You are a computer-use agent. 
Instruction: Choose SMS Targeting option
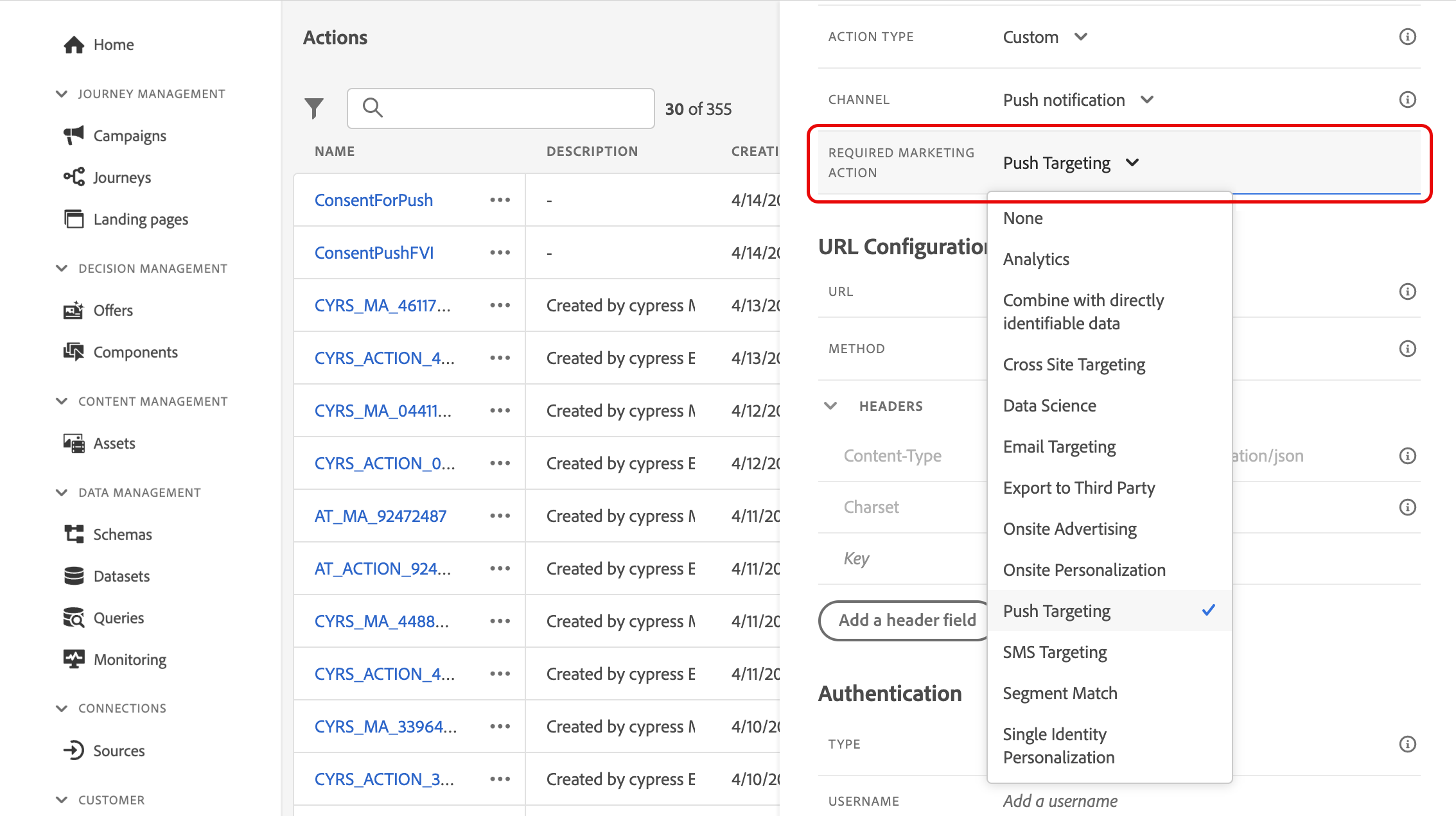[1055, 652]
